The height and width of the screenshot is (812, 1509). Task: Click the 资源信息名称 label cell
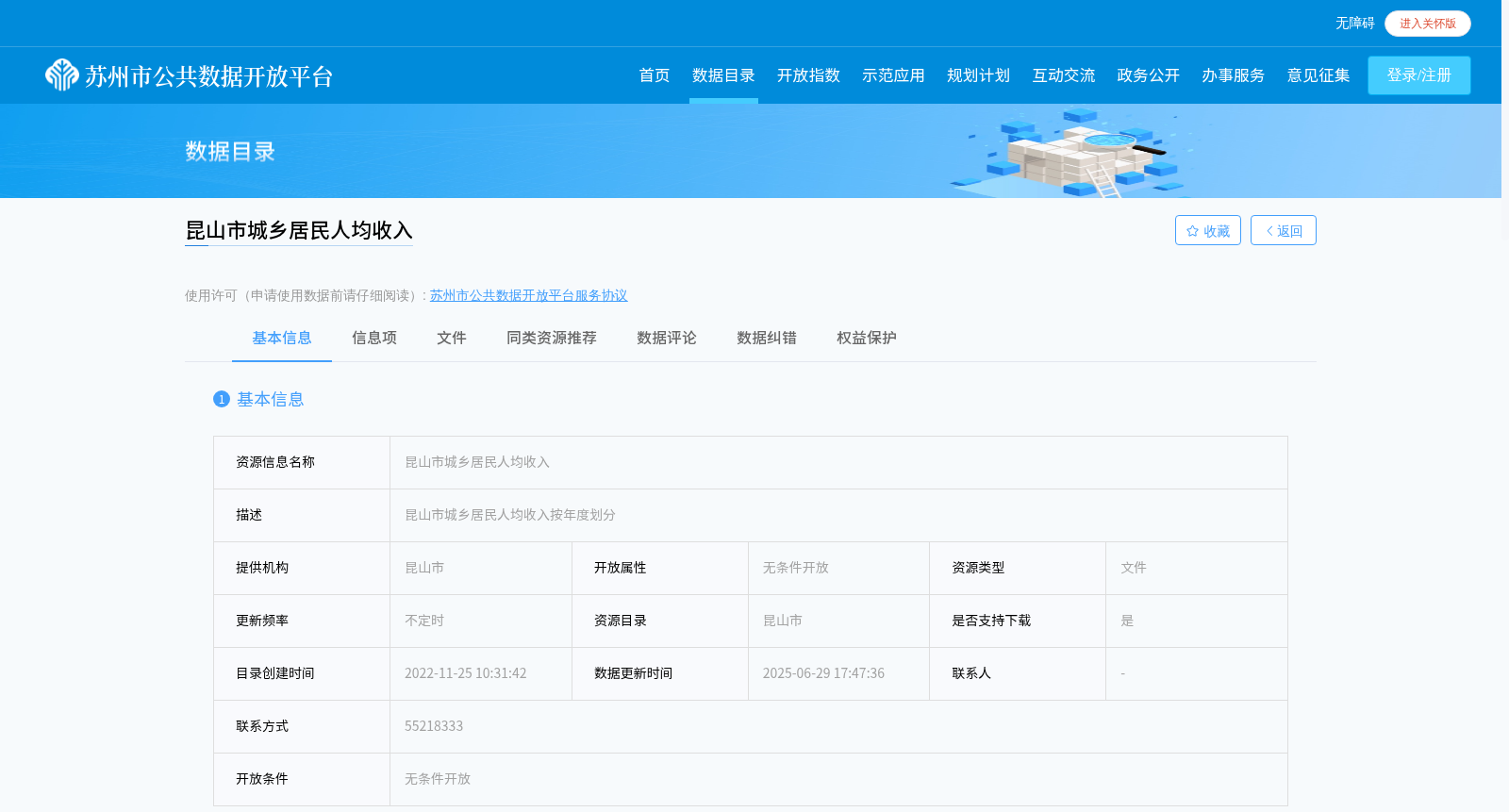(302, 462)
